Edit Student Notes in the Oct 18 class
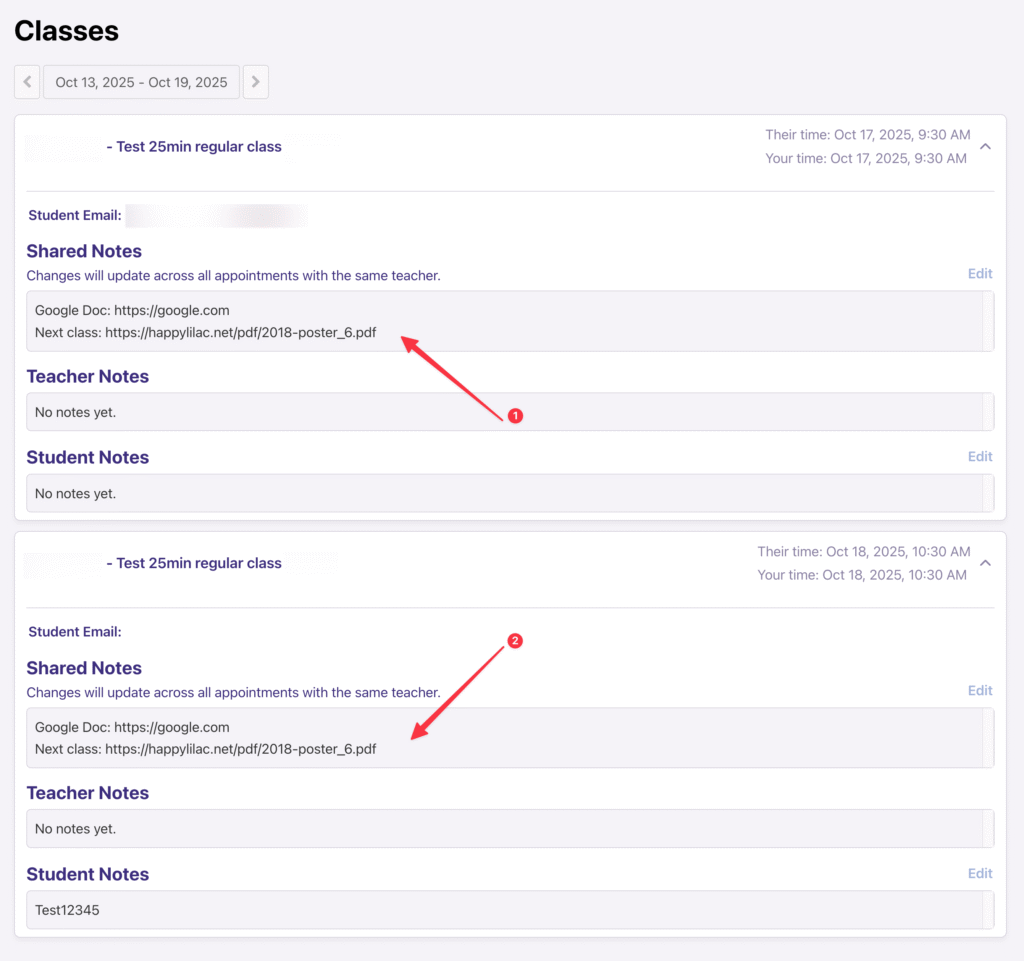This screenshot has width=1024, height=961. tap(979, 873)
